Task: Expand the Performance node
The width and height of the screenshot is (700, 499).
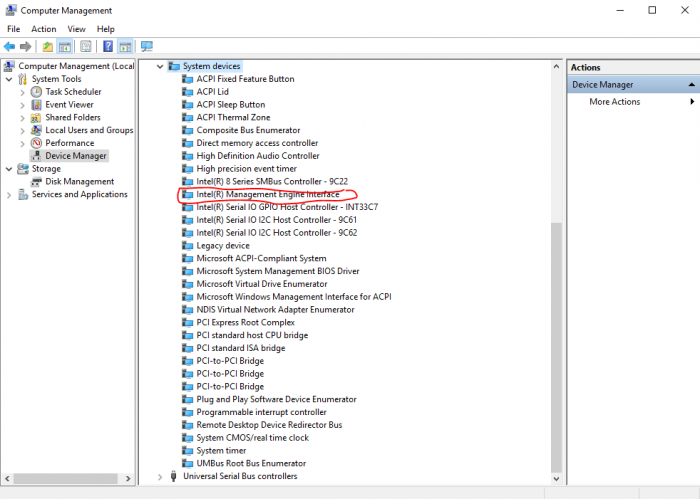Action: click(22, 144)
